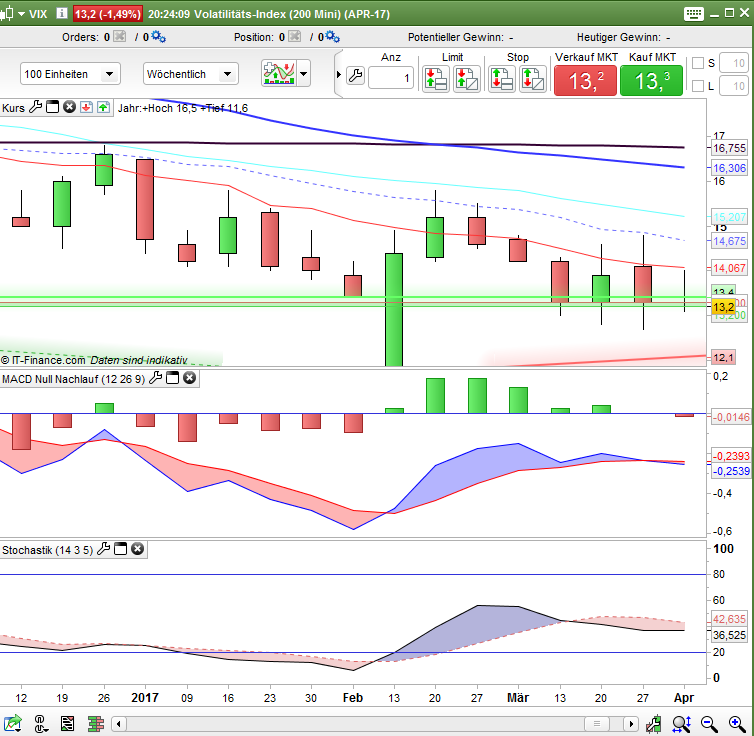Zoom in the chart
Image resolution: width=754 pixels, height=736 pixels.
737,723
